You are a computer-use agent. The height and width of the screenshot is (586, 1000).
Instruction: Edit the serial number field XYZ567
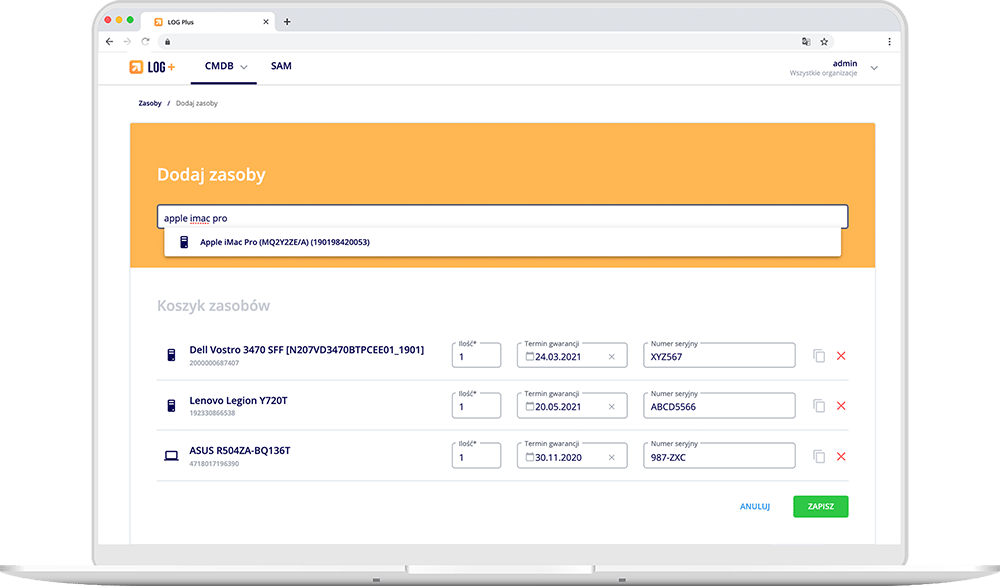point(719,356)
